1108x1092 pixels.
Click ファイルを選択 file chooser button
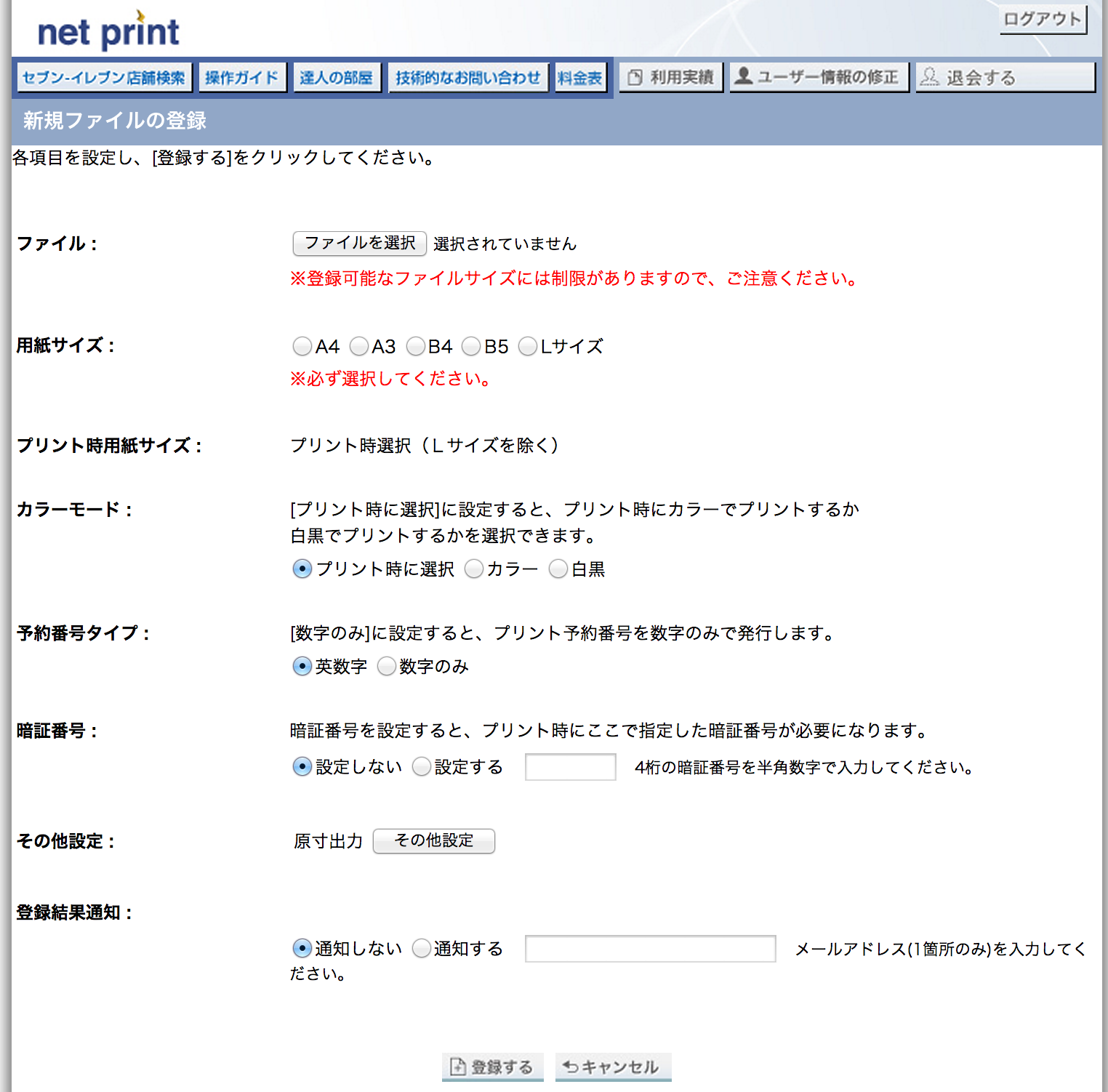pyautogui.click(x=359, y=243)
